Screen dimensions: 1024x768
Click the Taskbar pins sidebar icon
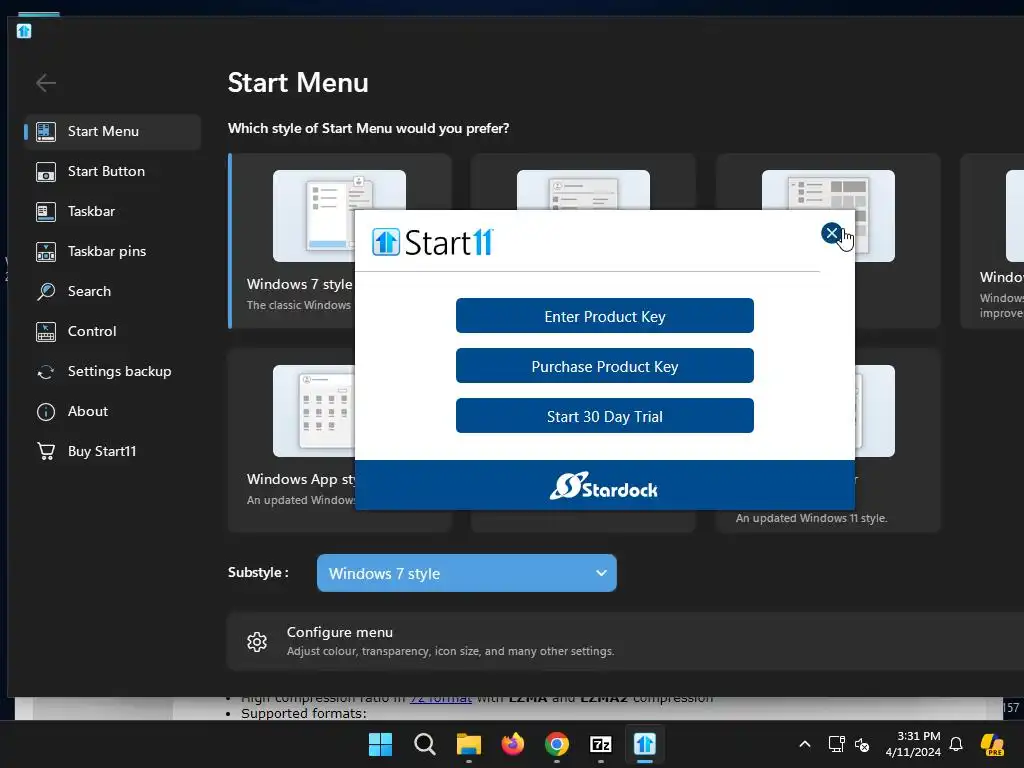pos(46,251)
